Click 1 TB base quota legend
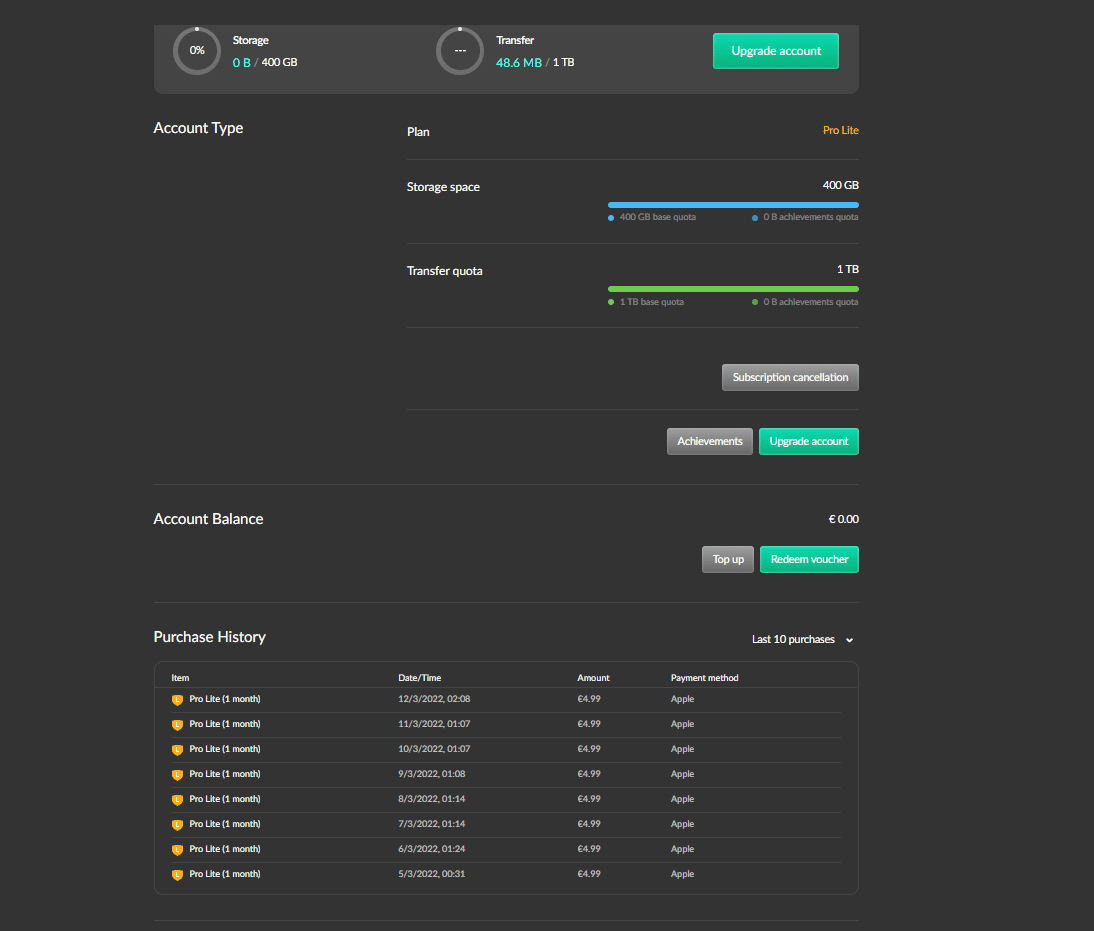This screenshot has width=1094, height=931. (652, 302)
